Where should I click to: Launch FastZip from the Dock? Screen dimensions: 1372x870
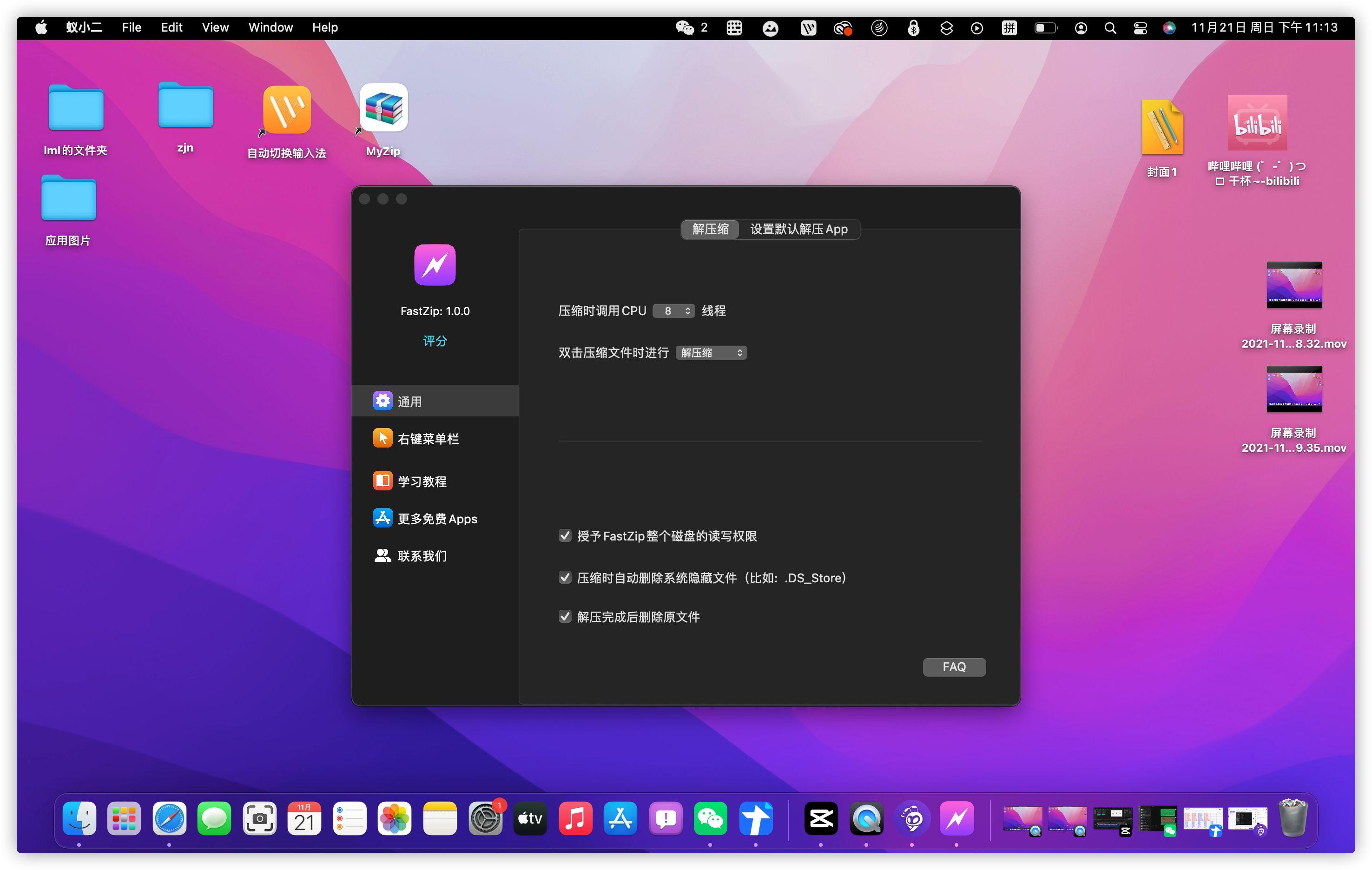[x=956, y=819]
